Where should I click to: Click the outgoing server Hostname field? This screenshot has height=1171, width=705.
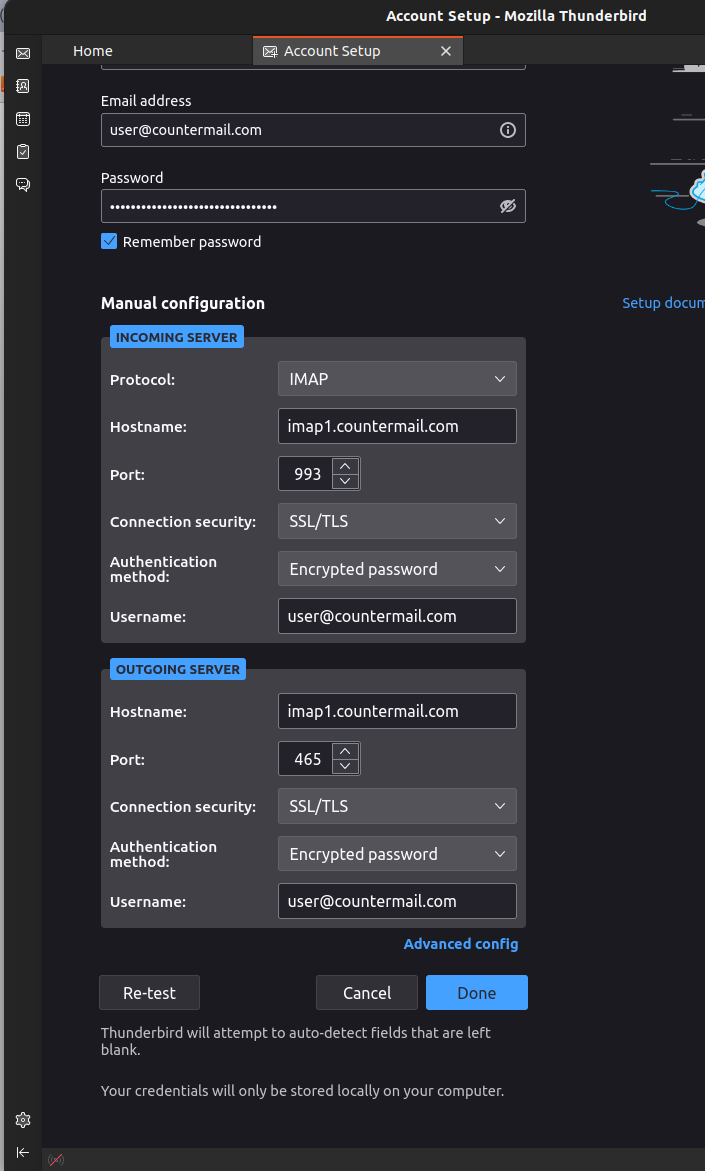pos(397,711)
